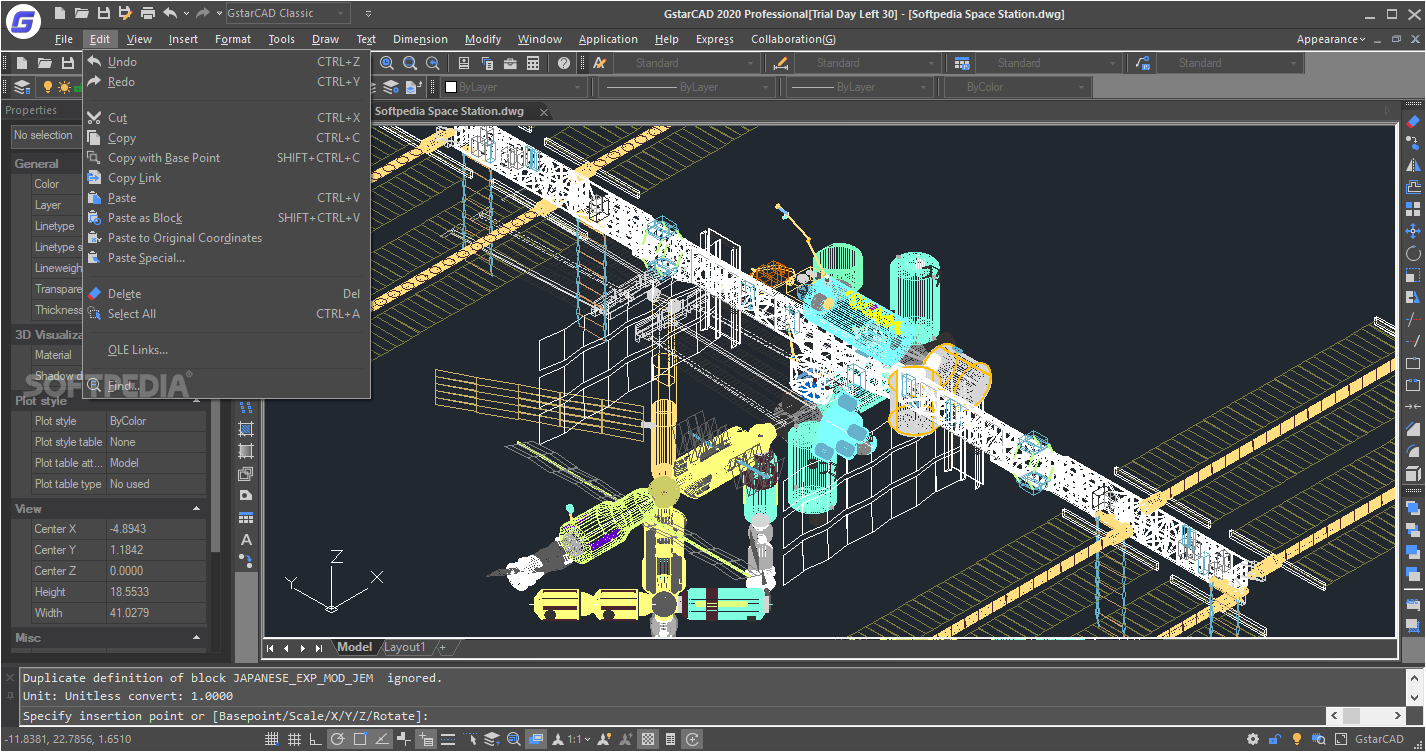Image resolution: width=1426 pixels, height=752 pixels.
Task: Click the Zoom Realtime magnifier icon
Action: coord(387,63)
